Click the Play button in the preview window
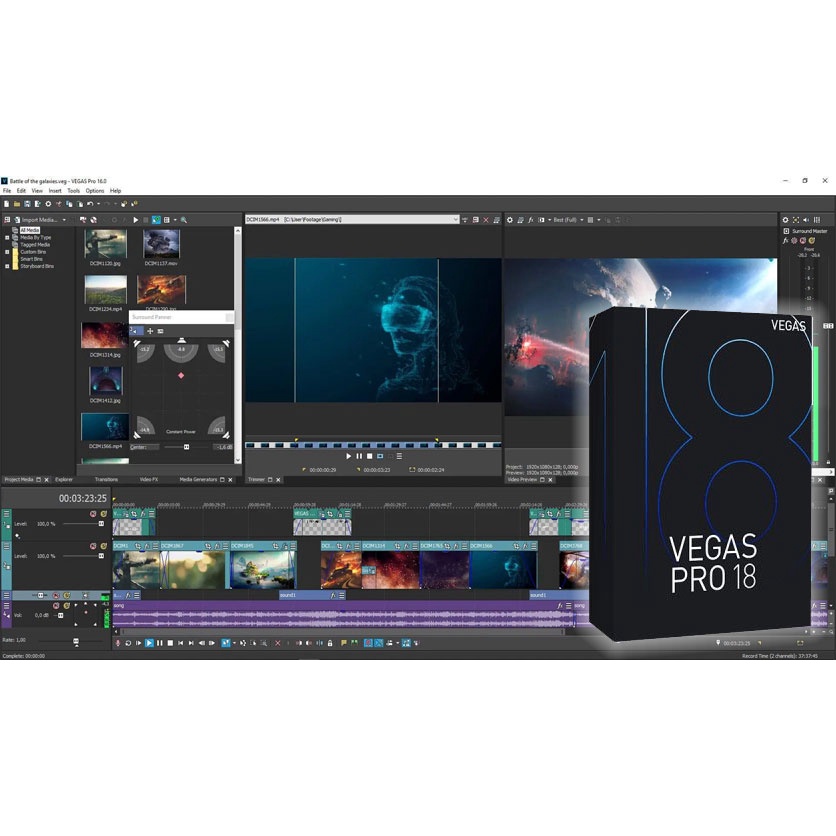The height and width of the screenshot is (836, 836). (x=348, y=456)
